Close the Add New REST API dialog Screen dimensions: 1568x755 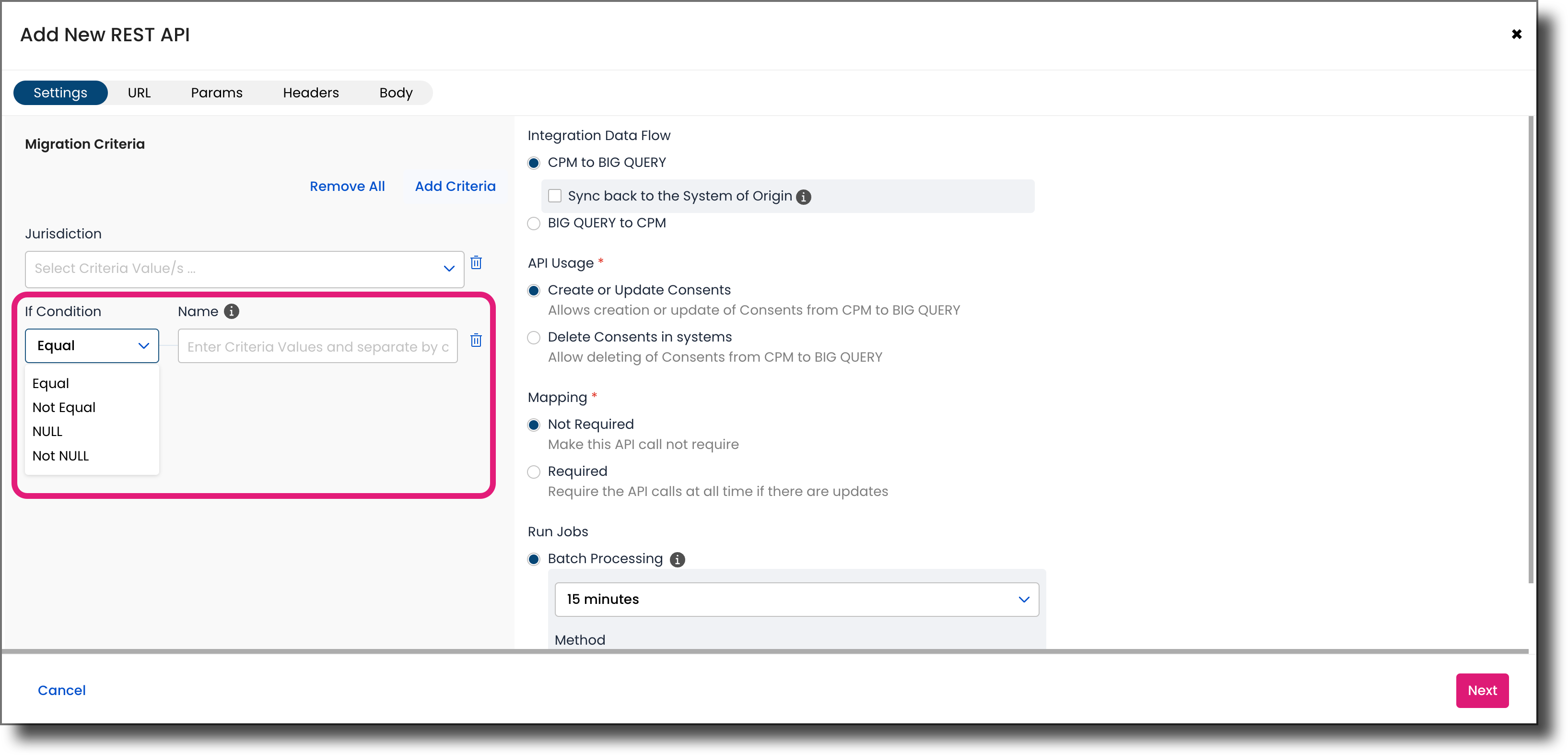(x=1517, y=34)
